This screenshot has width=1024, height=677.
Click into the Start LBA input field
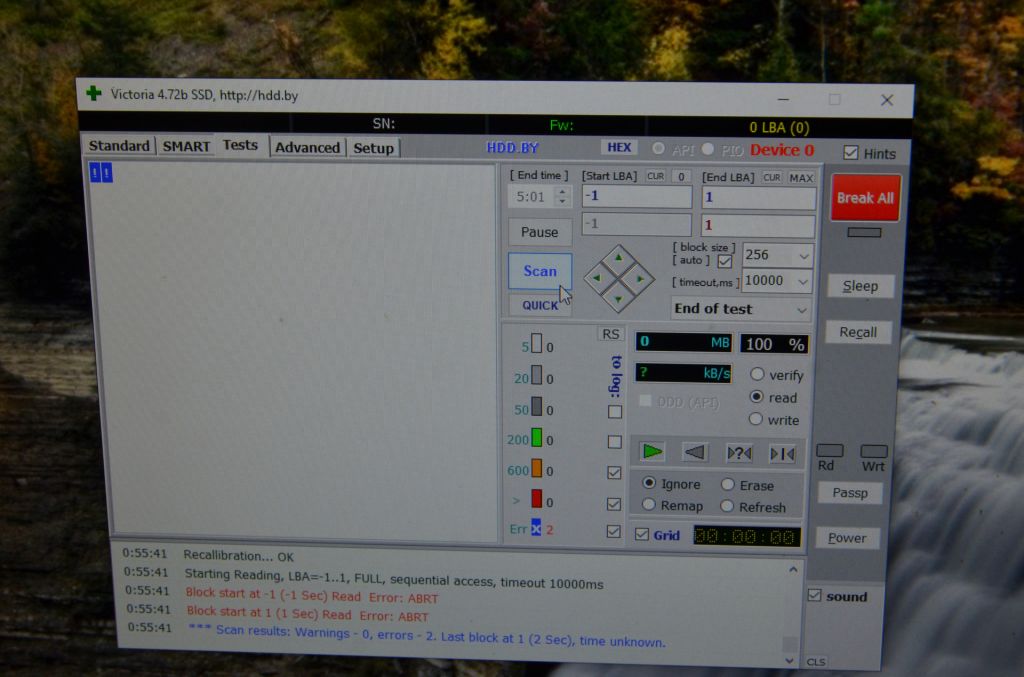tap(637, 196)
